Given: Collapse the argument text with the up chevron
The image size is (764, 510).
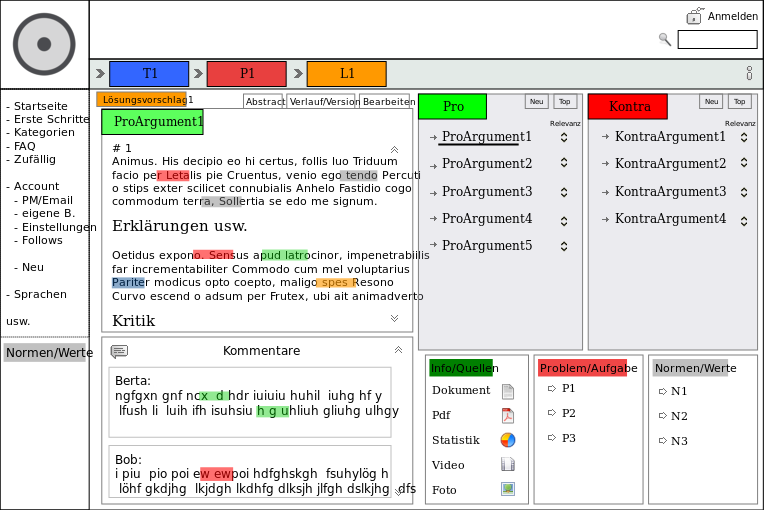Looking at the screenshot, I should tap(395, 150).
